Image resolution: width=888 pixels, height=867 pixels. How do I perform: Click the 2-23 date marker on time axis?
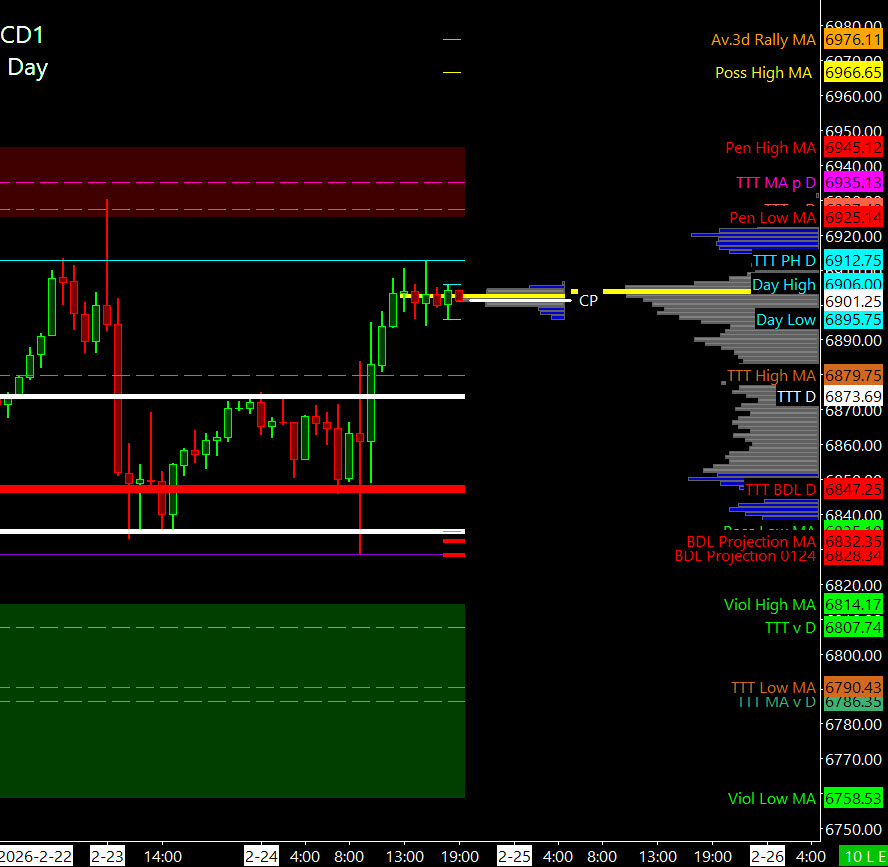107,857
